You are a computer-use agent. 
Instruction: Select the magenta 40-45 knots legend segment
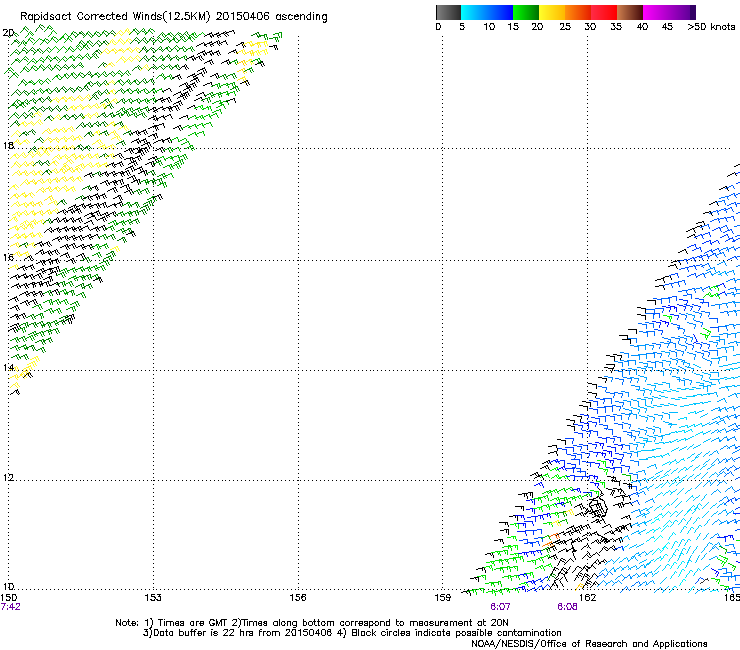pos(656,12)
